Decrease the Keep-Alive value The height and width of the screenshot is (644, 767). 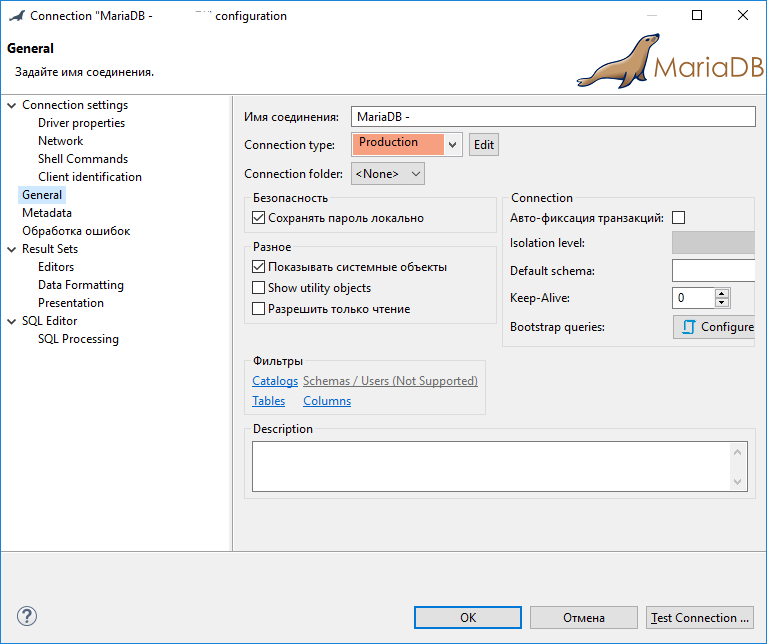point(722,303)
